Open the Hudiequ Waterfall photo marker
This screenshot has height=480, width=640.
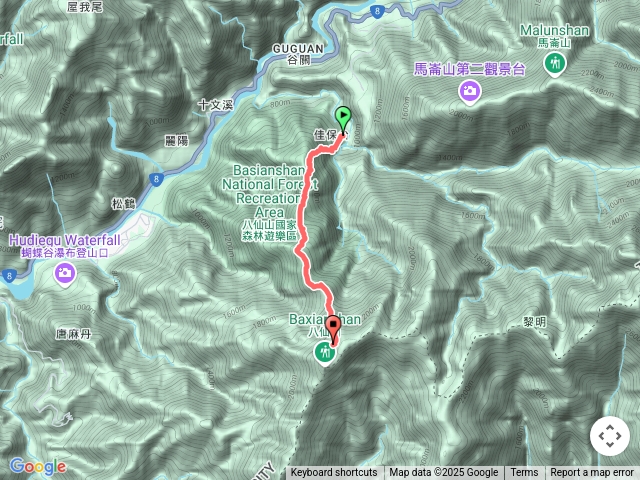click(65, 274)
